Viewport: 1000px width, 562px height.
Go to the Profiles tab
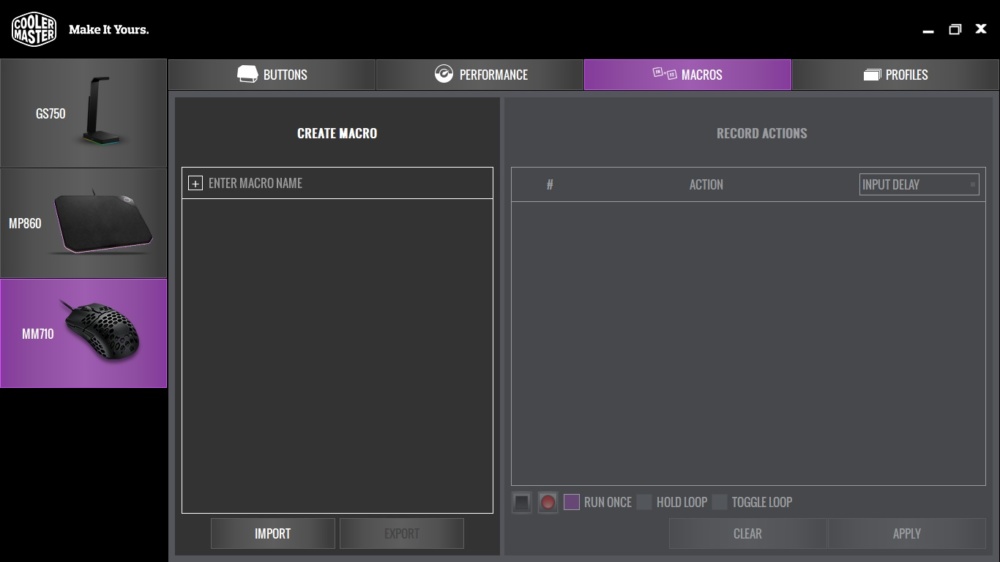tap(895, 75)
